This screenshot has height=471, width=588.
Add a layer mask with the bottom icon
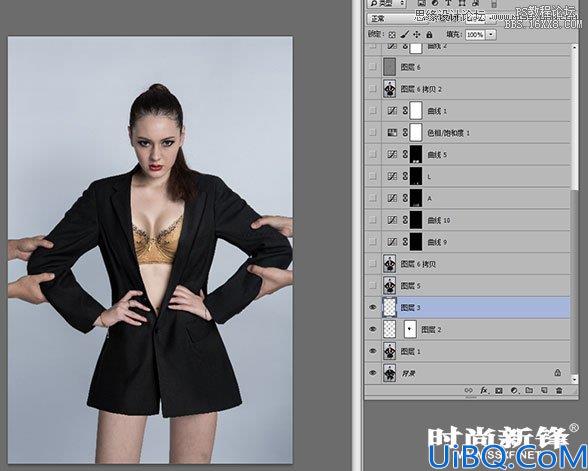[x=499, y=390]
